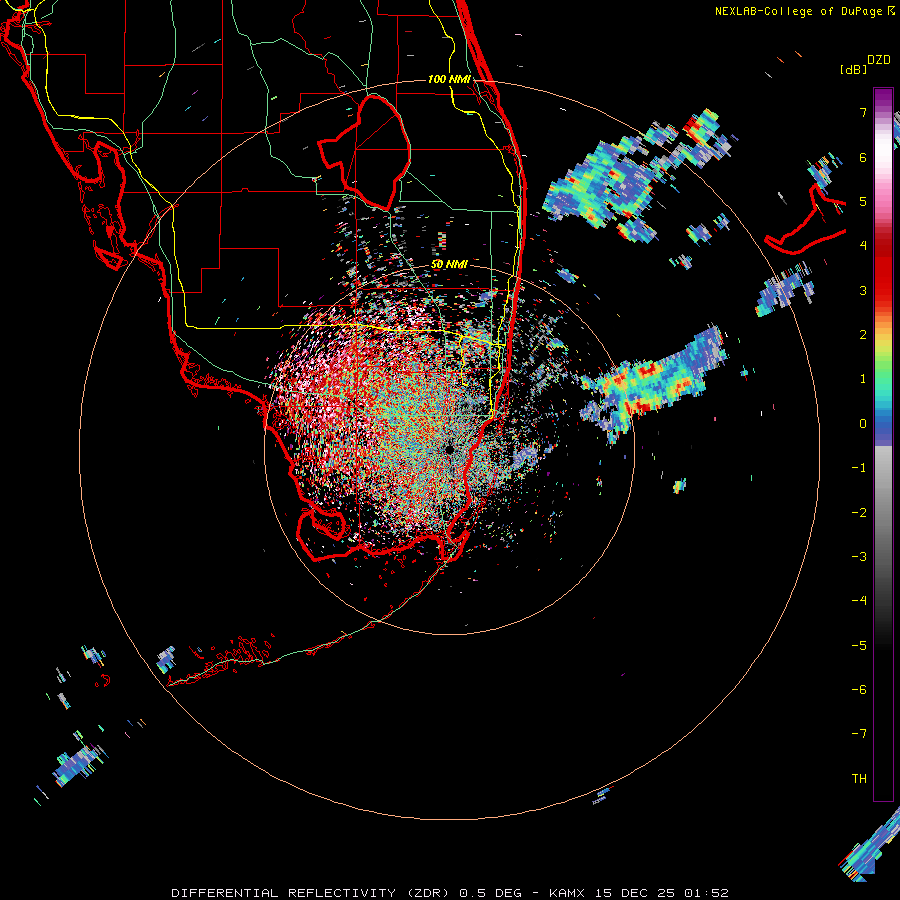Click the -1 value on the color scale
Screen dimensions: 900x900
pyautogui.click(x=859, y=467)
